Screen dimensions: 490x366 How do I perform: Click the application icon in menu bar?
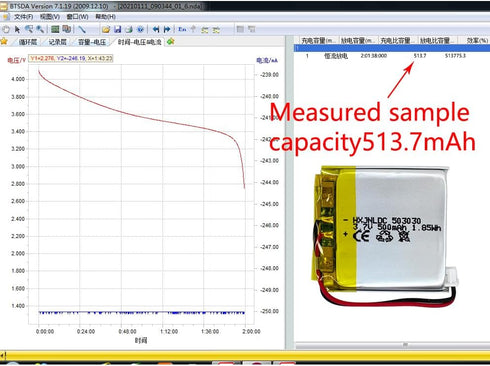5,17
